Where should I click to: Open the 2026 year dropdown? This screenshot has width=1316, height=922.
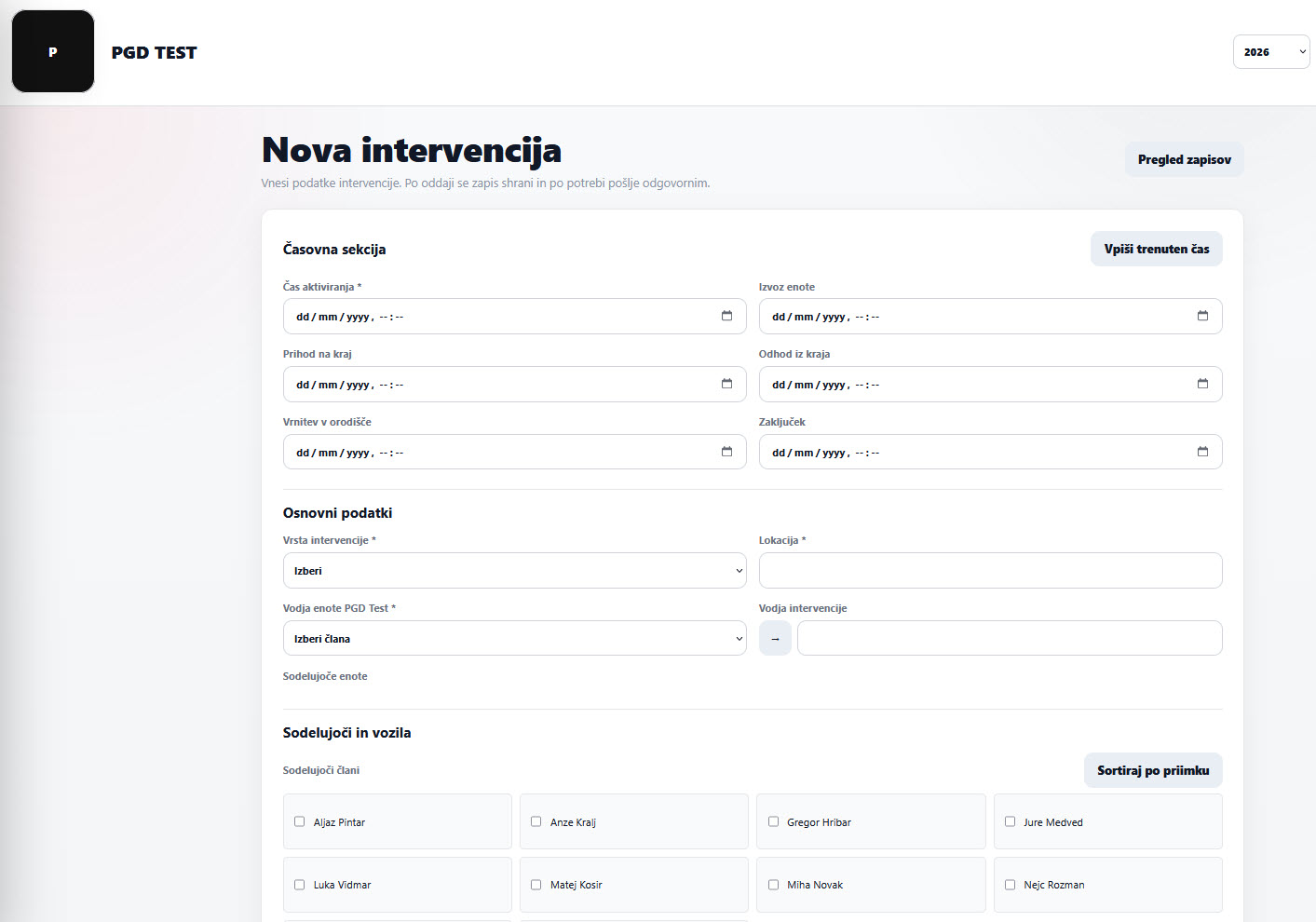tap(1271, 52)
